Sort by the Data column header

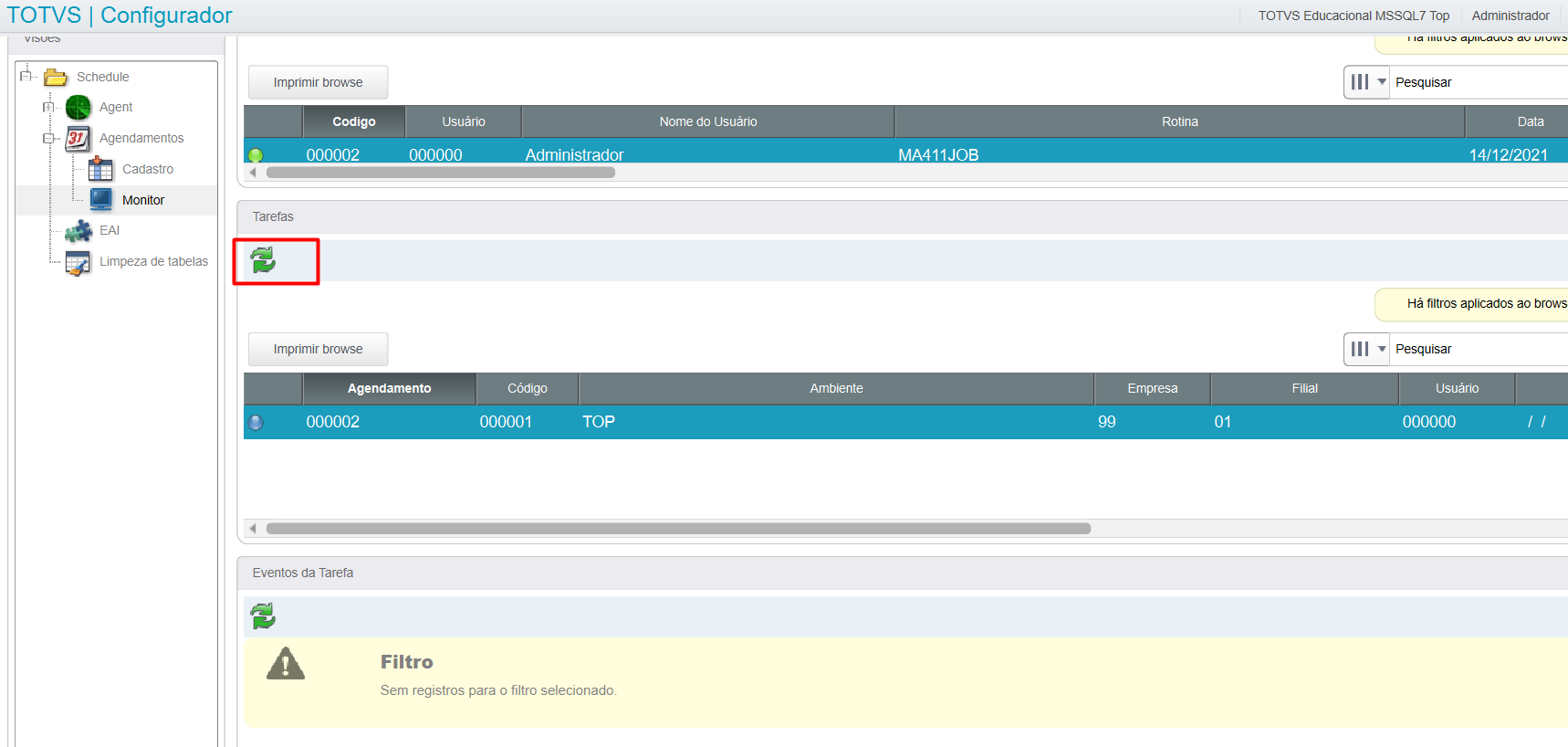pos(1517,121)
